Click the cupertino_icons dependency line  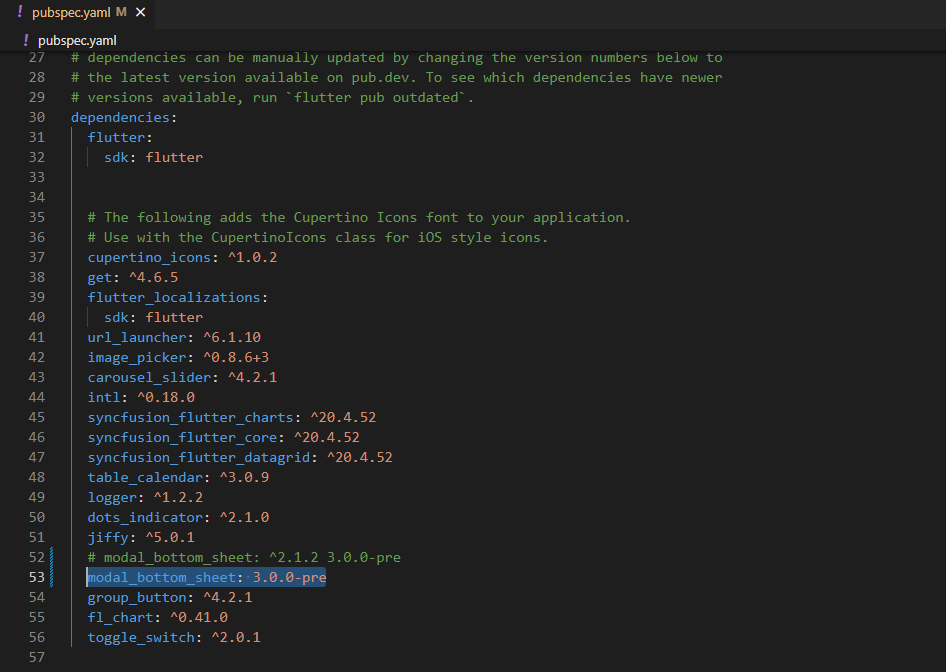tap(182, 258)
